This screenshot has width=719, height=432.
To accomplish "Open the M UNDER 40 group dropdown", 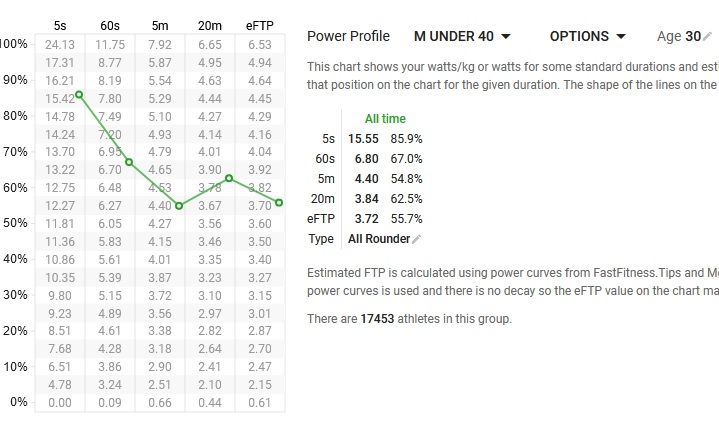I will (x=462, y=36).
